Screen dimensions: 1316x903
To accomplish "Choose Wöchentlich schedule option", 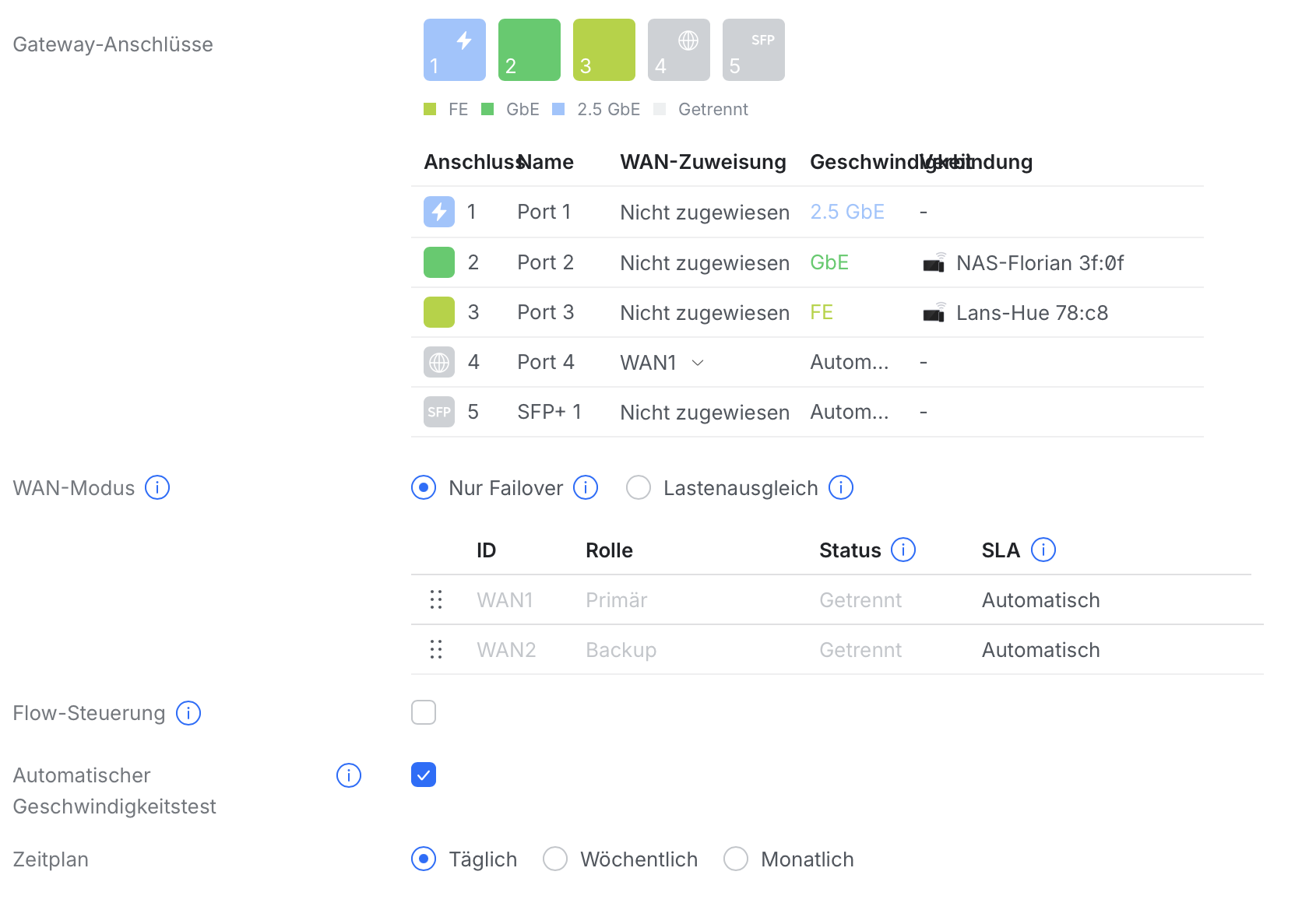I will [555, 859].
